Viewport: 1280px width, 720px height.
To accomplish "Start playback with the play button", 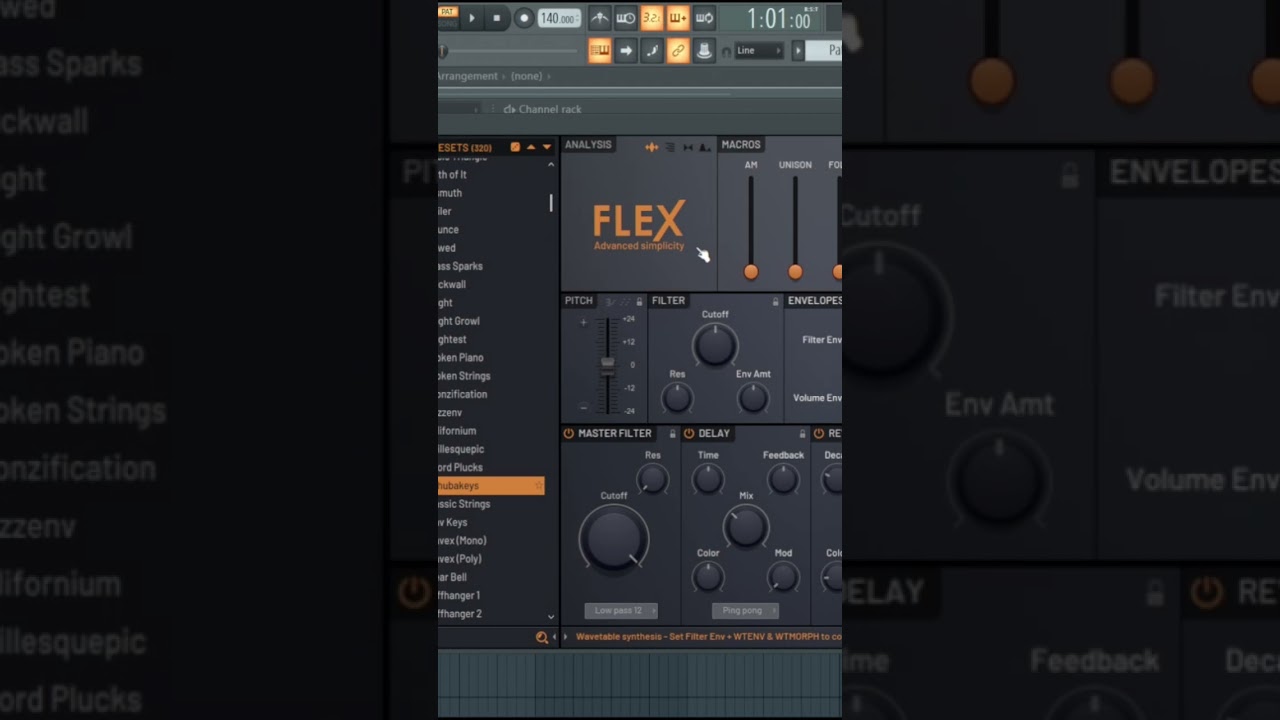I will tap(472, 18).
